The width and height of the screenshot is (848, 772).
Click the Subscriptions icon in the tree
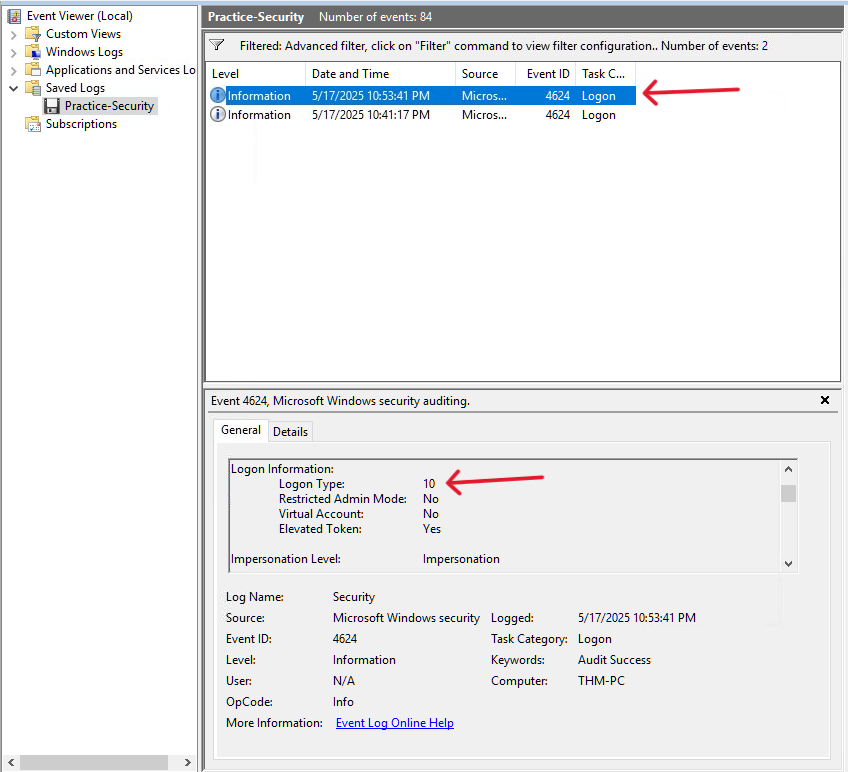pyautogui.click(x=33, y=124)
